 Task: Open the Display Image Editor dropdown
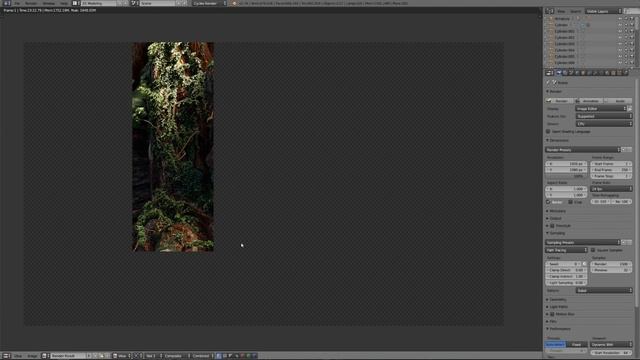coord(601,109)
